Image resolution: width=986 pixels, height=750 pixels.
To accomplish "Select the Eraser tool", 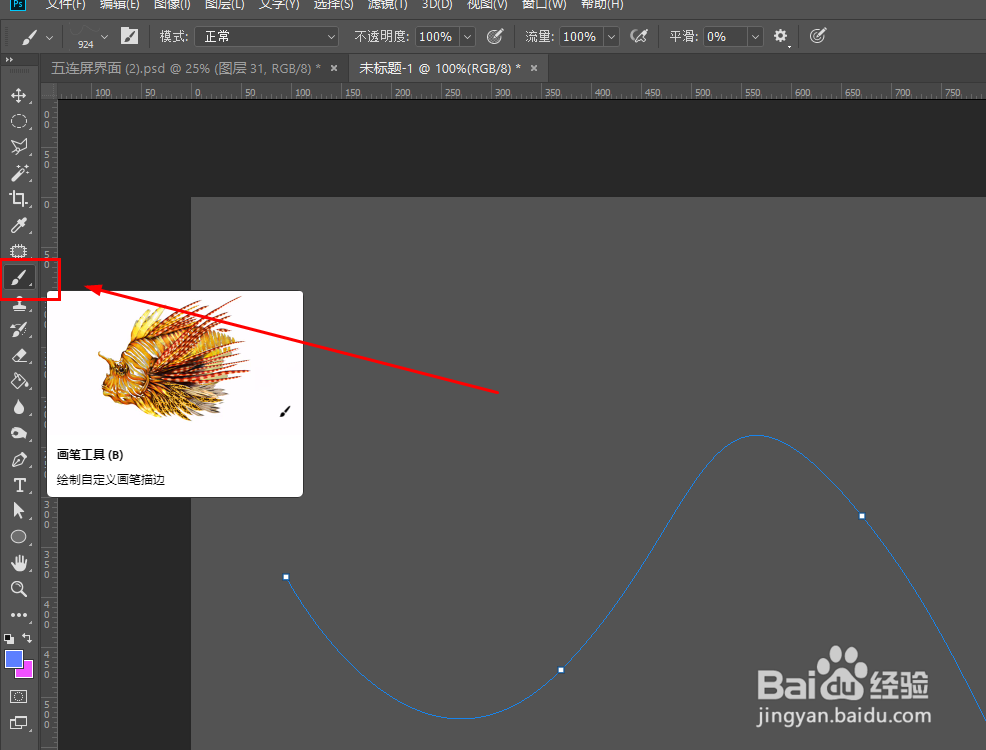I will (x=19, y=355).
